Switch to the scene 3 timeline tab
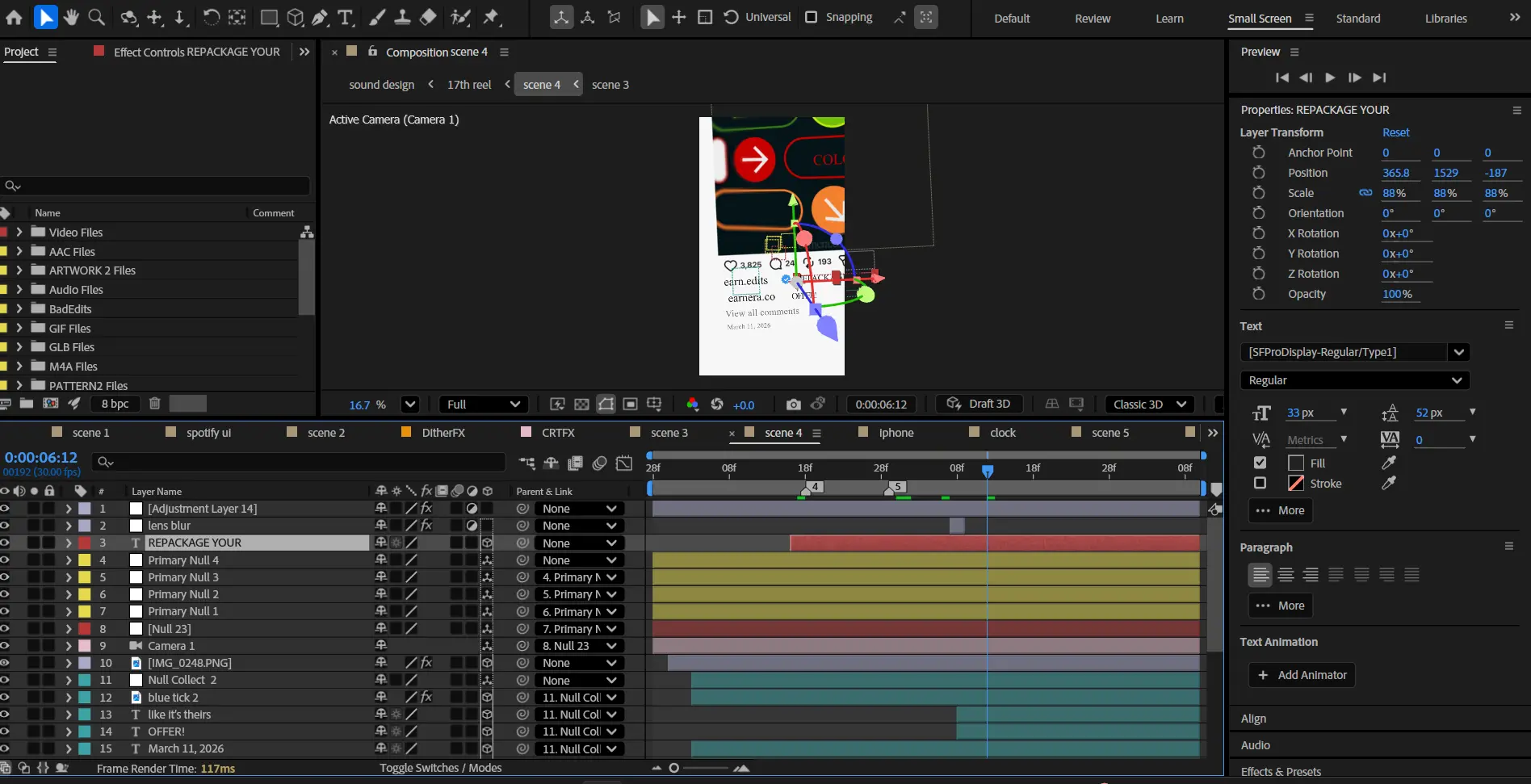The image size is (1531, 784). 669,433
